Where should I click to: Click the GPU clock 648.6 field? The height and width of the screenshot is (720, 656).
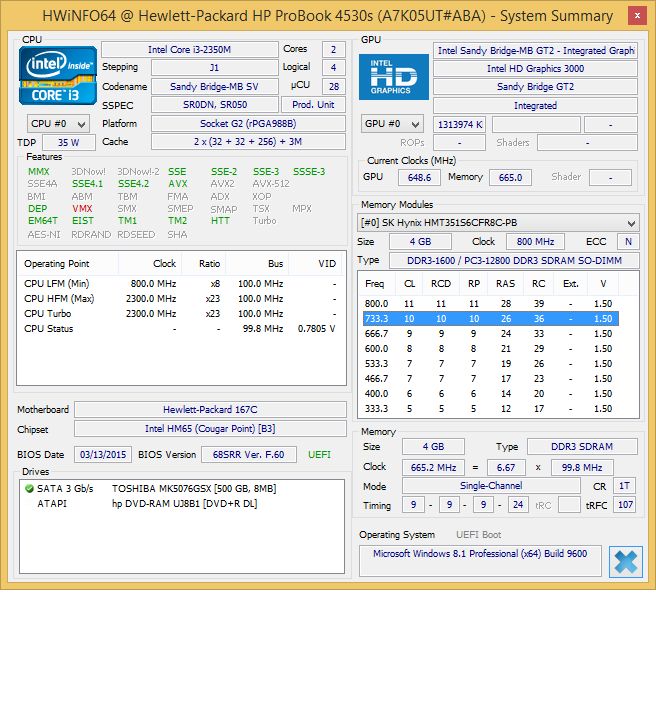(420, 177)
